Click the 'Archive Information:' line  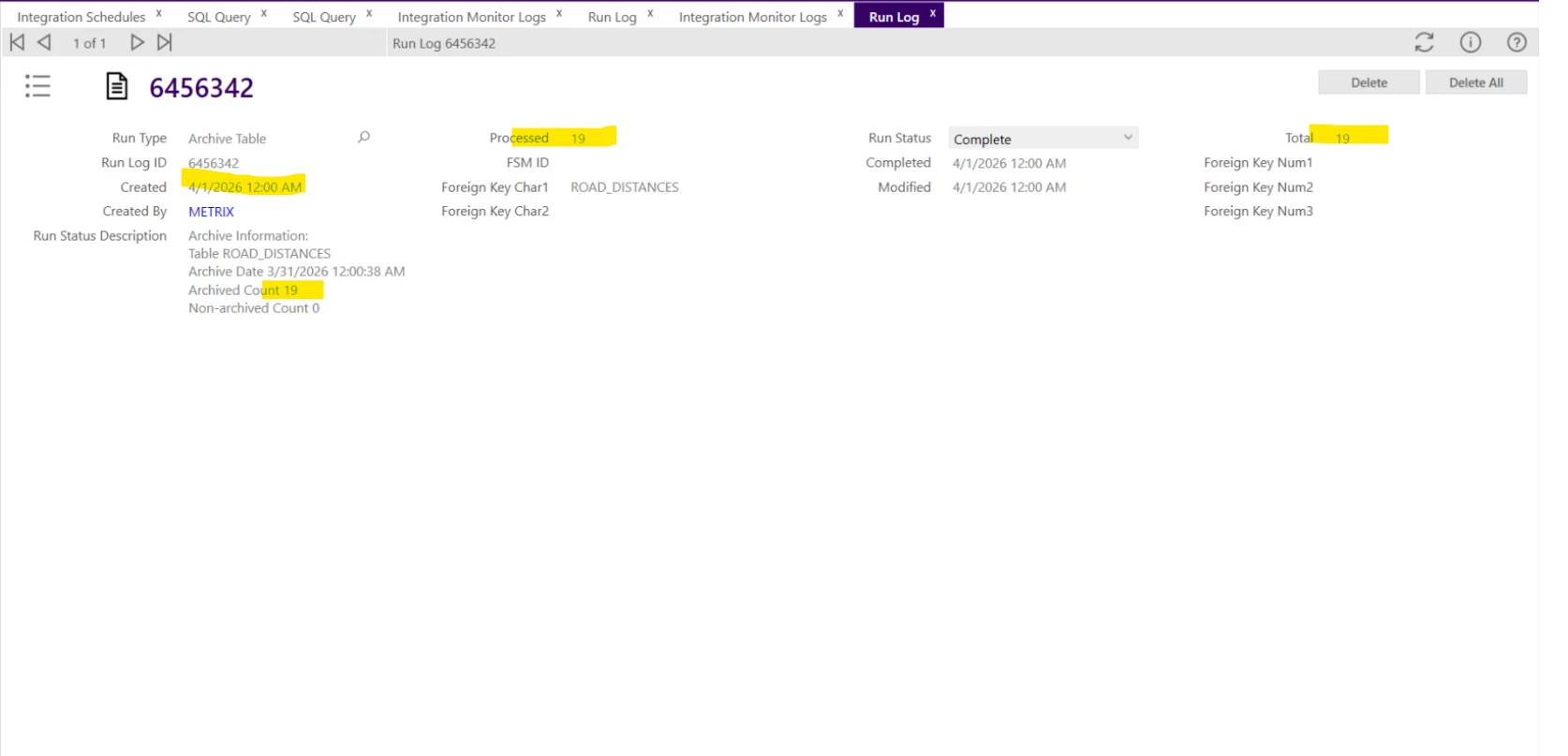[x=248, y=236]
